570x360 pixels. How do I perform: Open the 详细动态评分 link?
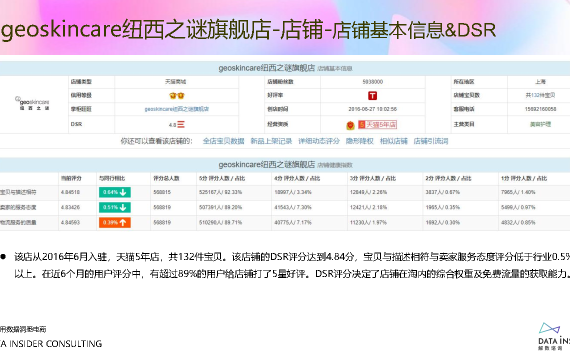[x=319, y=141]
